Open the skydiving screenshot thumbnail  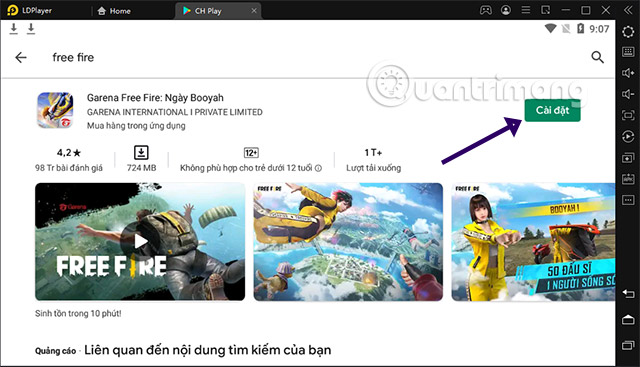348,242
